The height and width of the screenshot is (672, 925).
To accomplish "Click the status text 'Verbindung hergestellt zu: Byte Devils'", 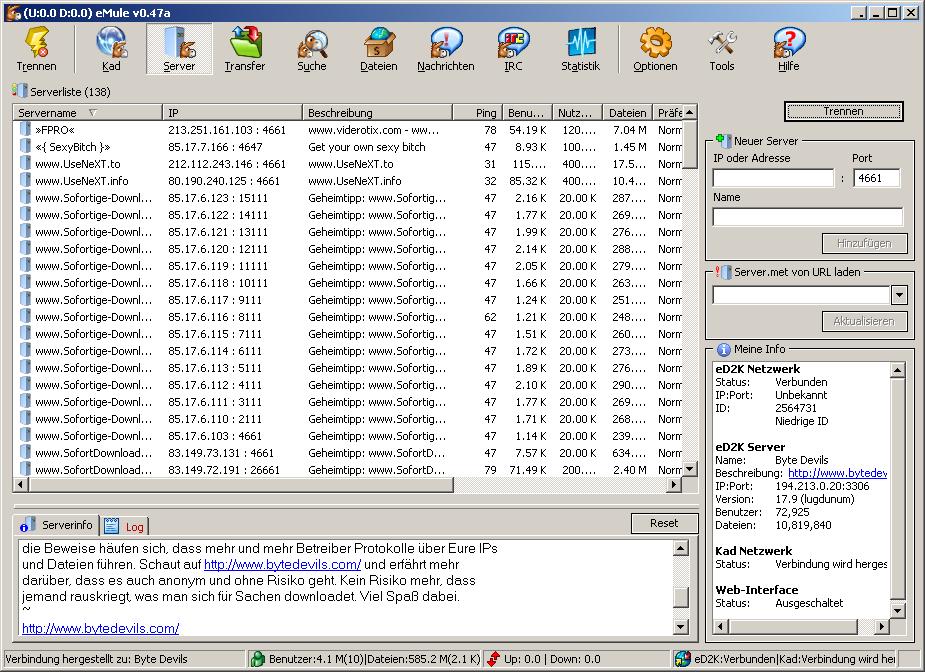I will pos(96,659).
